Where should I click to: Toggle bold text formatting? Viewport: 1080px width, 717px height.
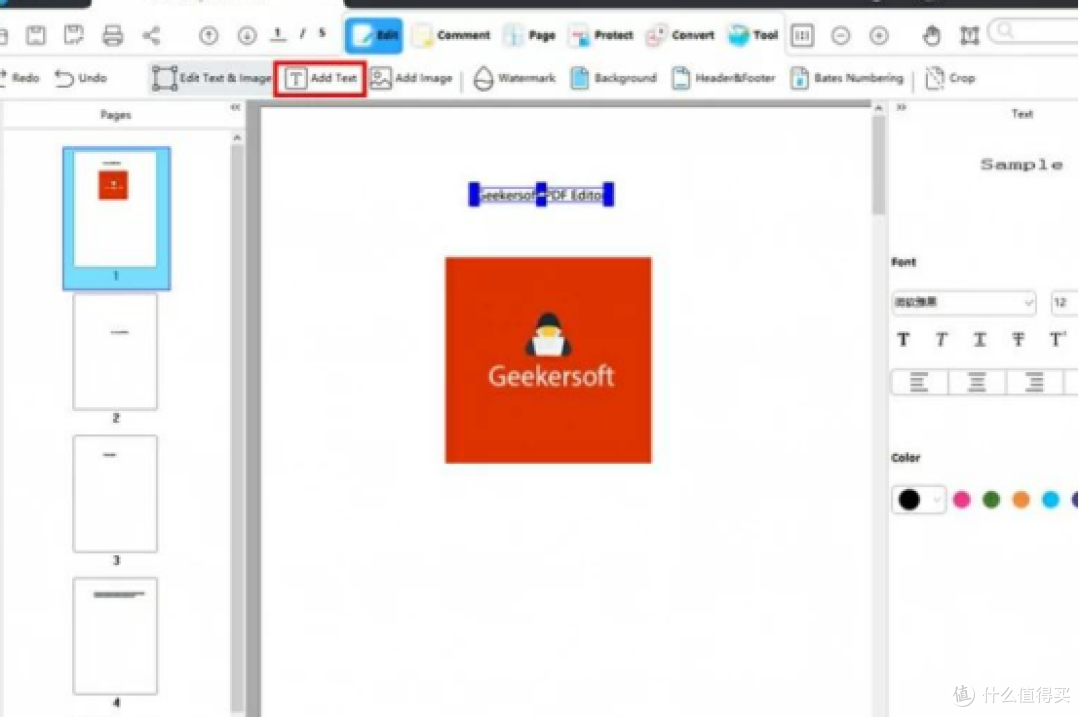[903, 339]
